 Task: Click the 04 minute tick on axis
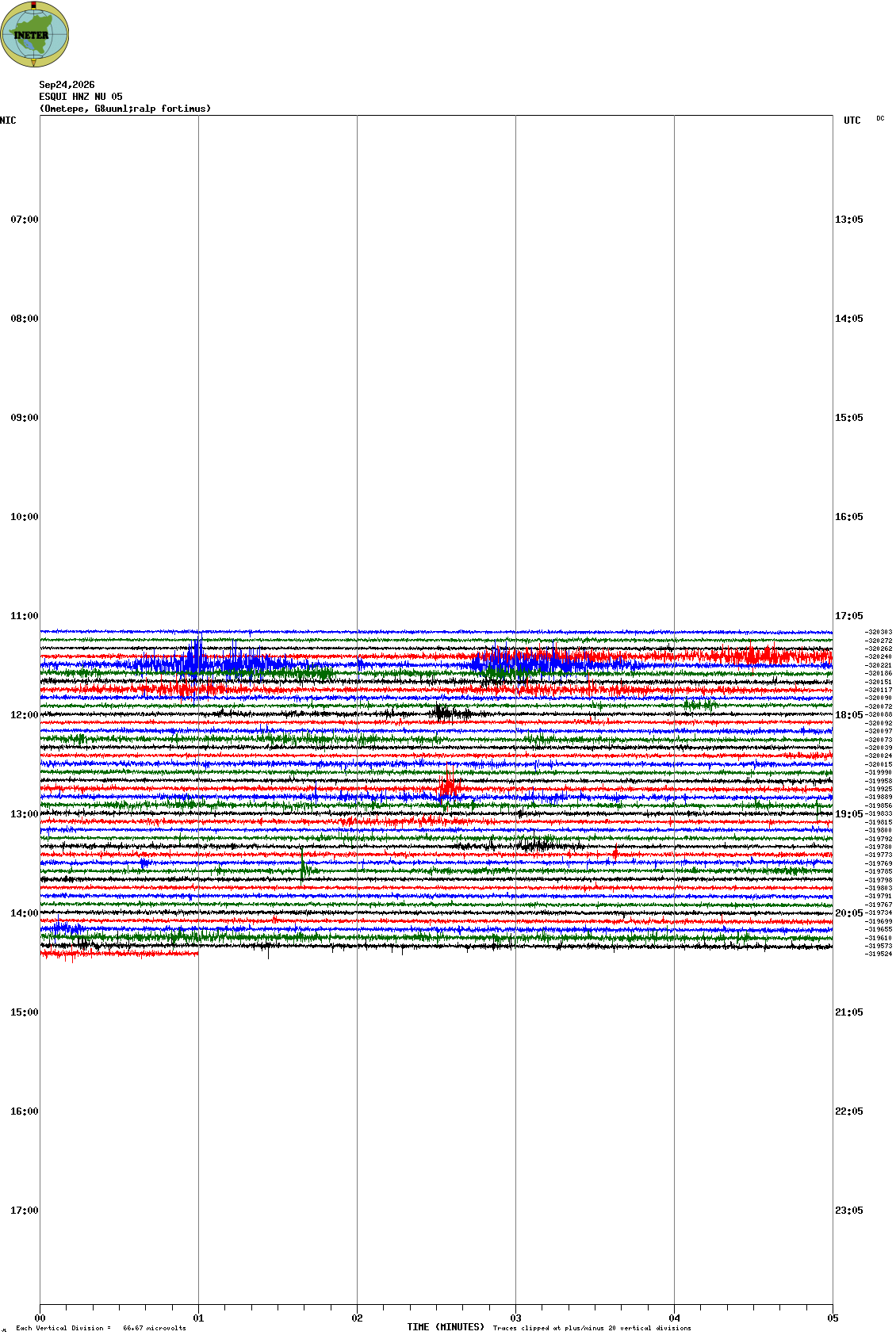[x=675, y=1318]
